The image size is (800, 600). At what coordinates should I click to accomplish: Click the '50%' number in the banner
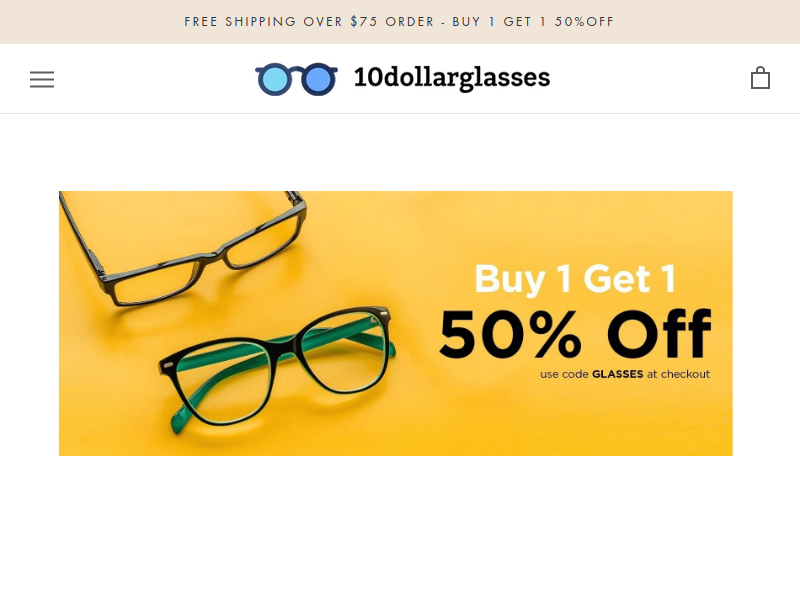coord(510,334)
